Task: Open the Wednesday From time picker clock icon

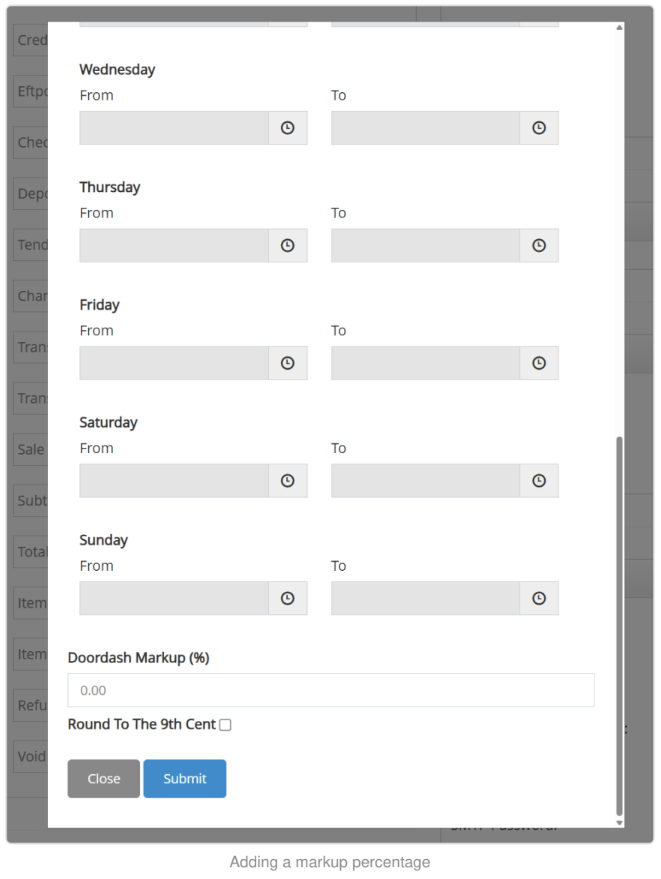Action: tap(288, 128)
